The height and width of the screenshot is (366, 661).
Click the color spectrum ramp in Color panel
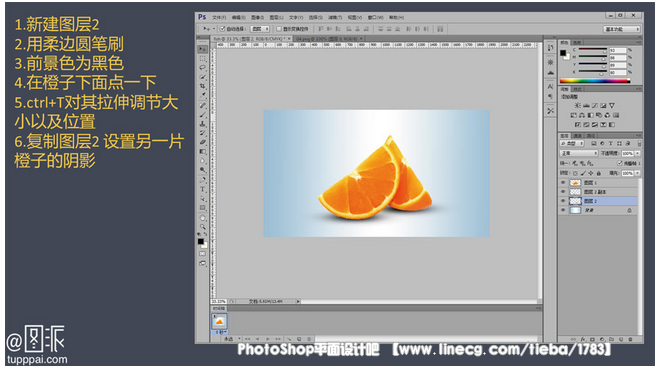pyautogui.click(x=595, y=81)
